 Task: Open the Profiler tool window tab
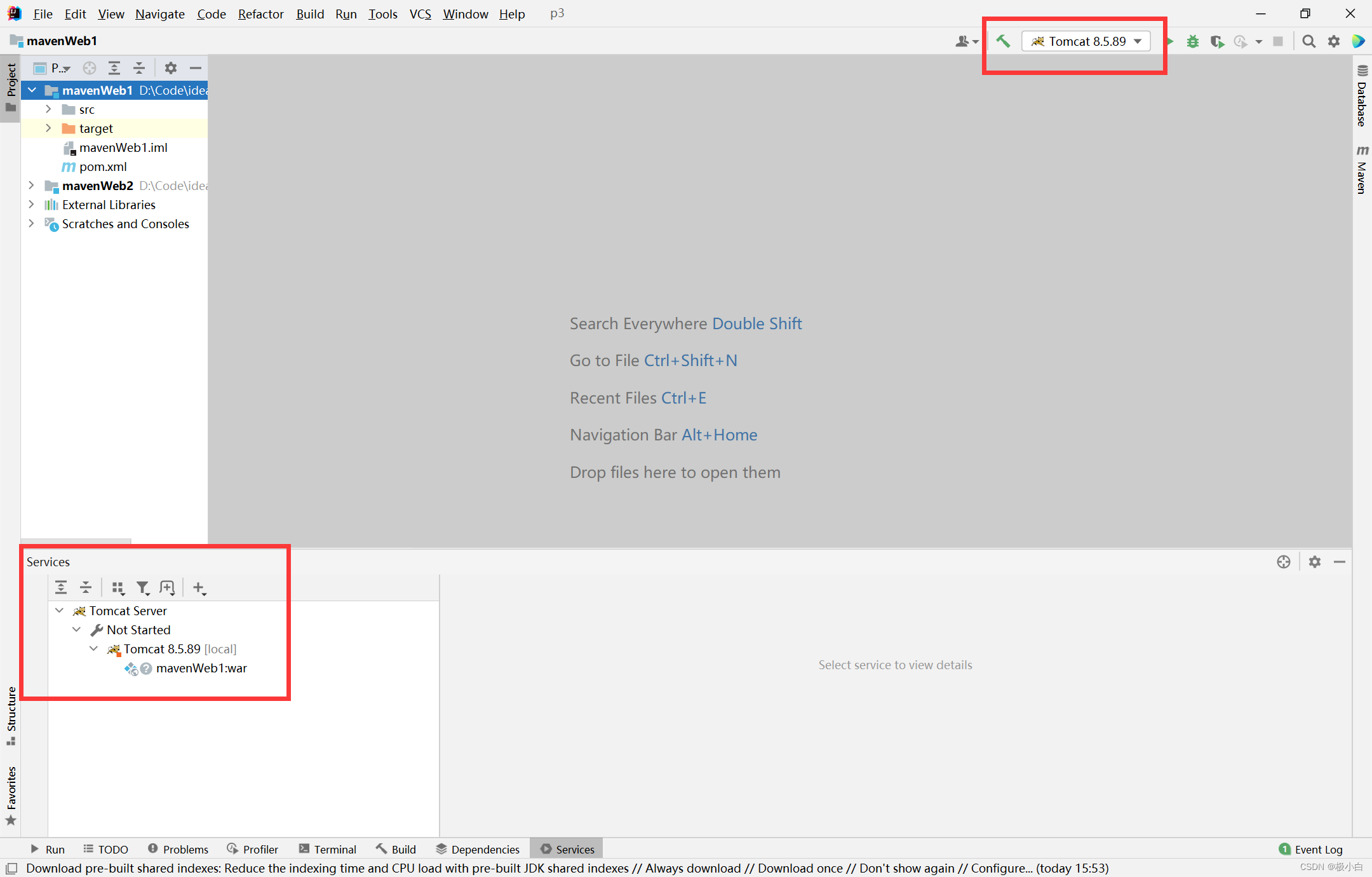(253, 849)
